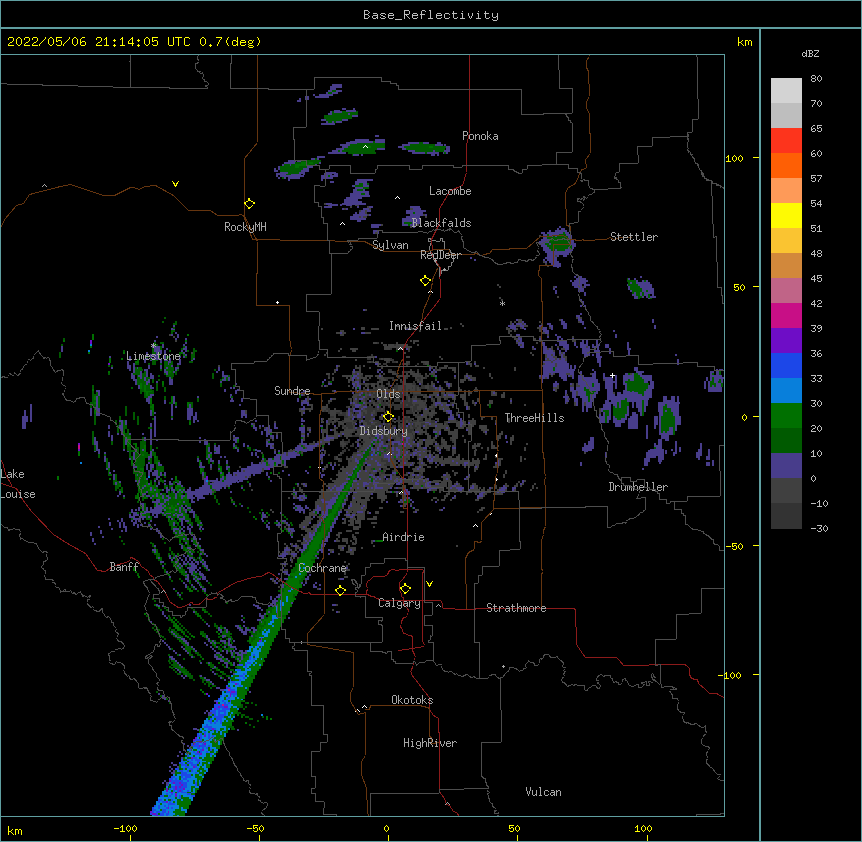862x842 pixels.
Task: Click the -100 tick label on right axis
Action: [x=731, y=675]
